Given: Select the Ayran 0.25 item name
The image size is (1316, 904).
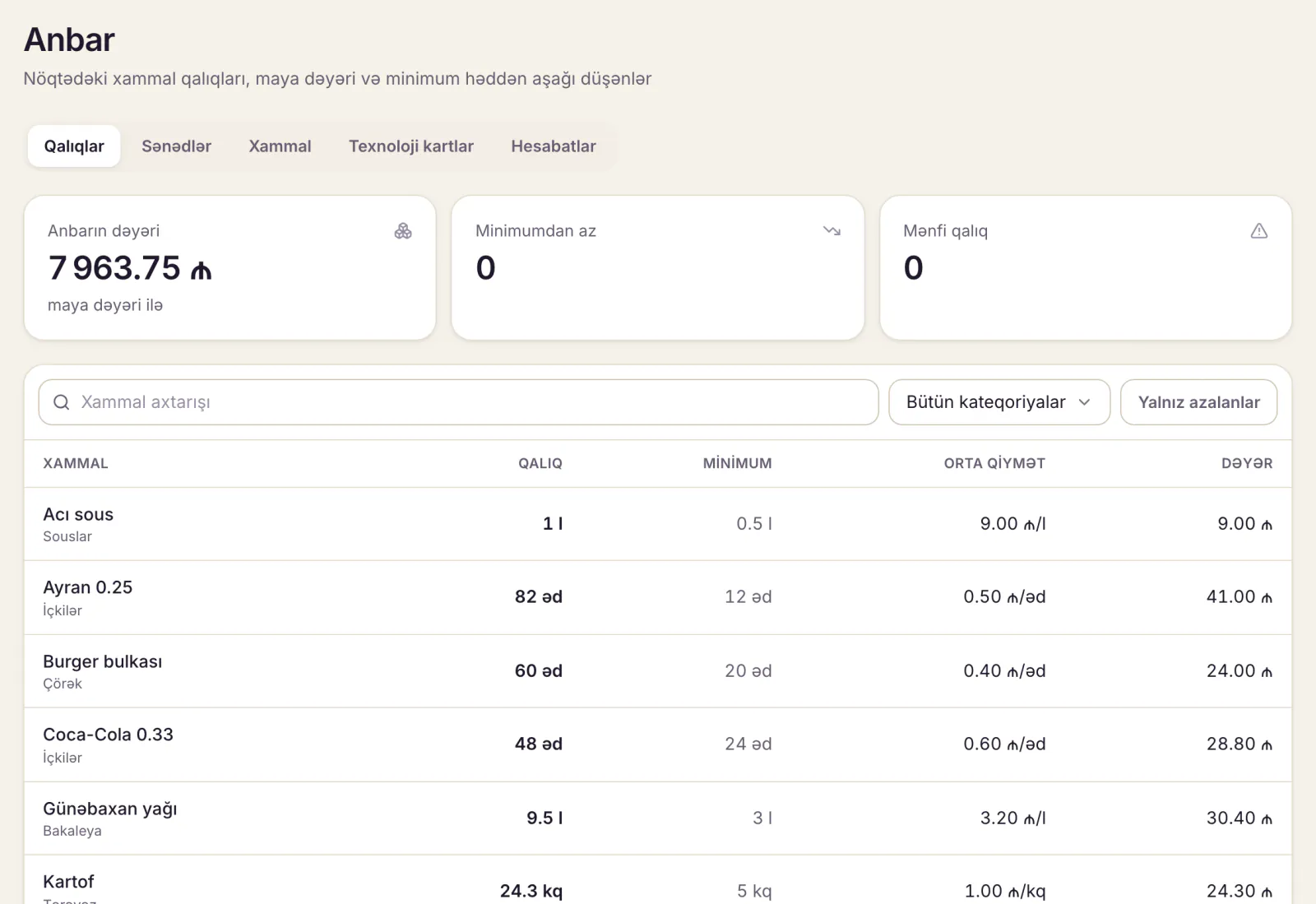Looking at the screenshot, I should click(87, 587).
